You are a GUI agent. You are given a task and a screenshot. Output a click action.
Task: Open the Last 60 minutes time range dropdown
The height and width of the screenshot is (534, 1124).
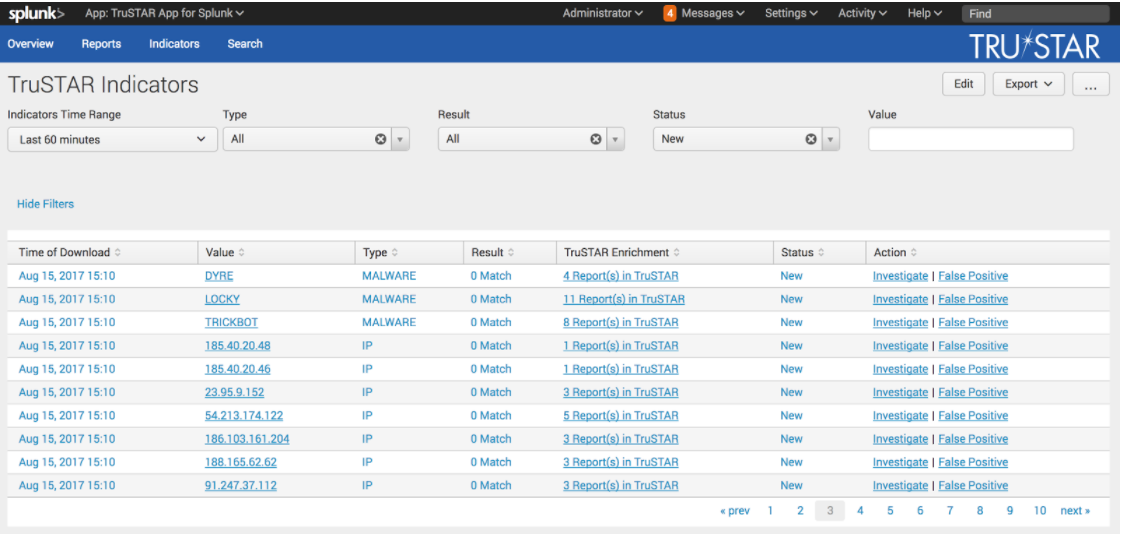tap(113, 140)
